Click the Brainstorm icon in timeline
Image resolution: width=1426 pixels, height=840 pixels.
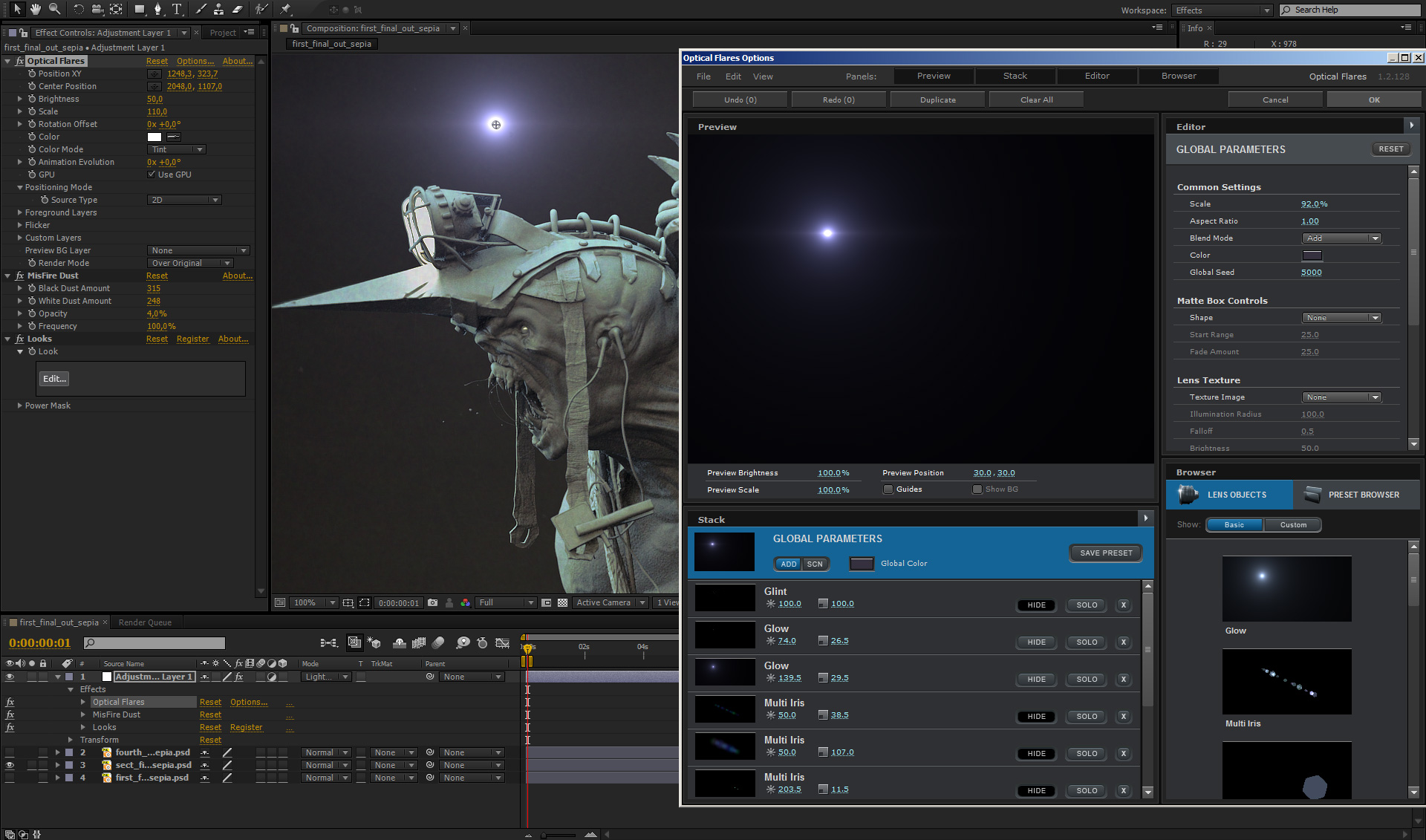coord(463,642)
